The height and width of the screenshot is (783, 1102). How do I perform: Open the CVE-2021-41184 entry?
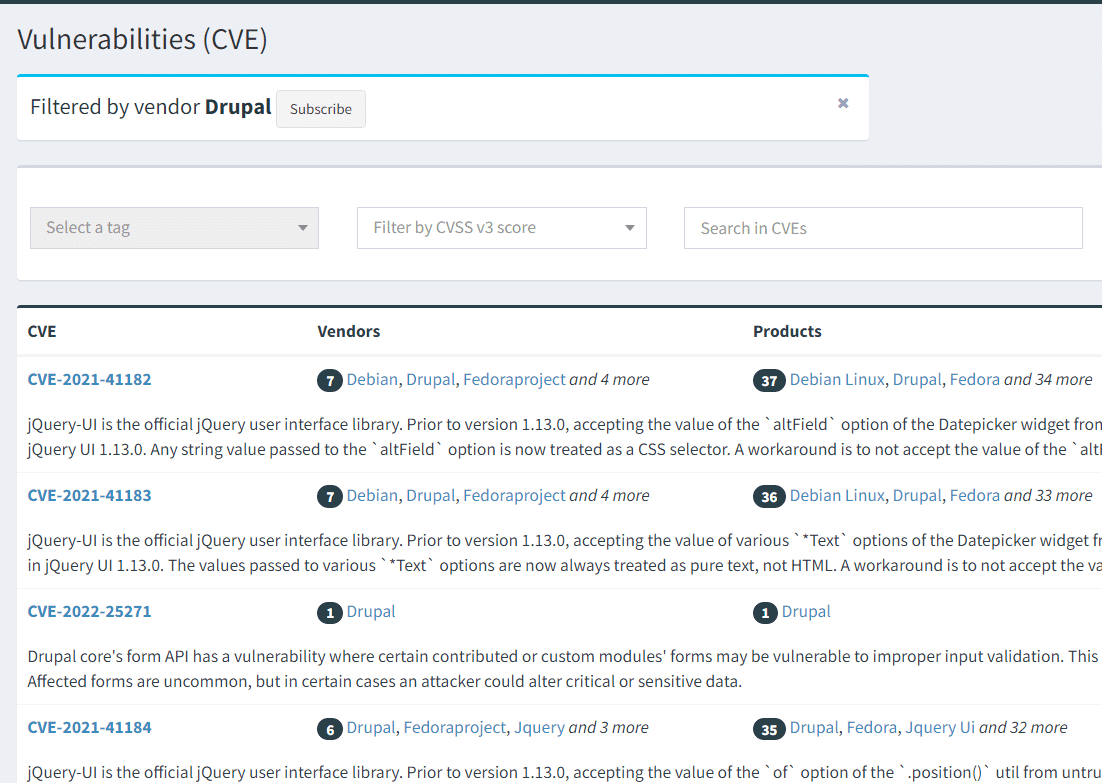pyautogui.click(x=90, y=728)
